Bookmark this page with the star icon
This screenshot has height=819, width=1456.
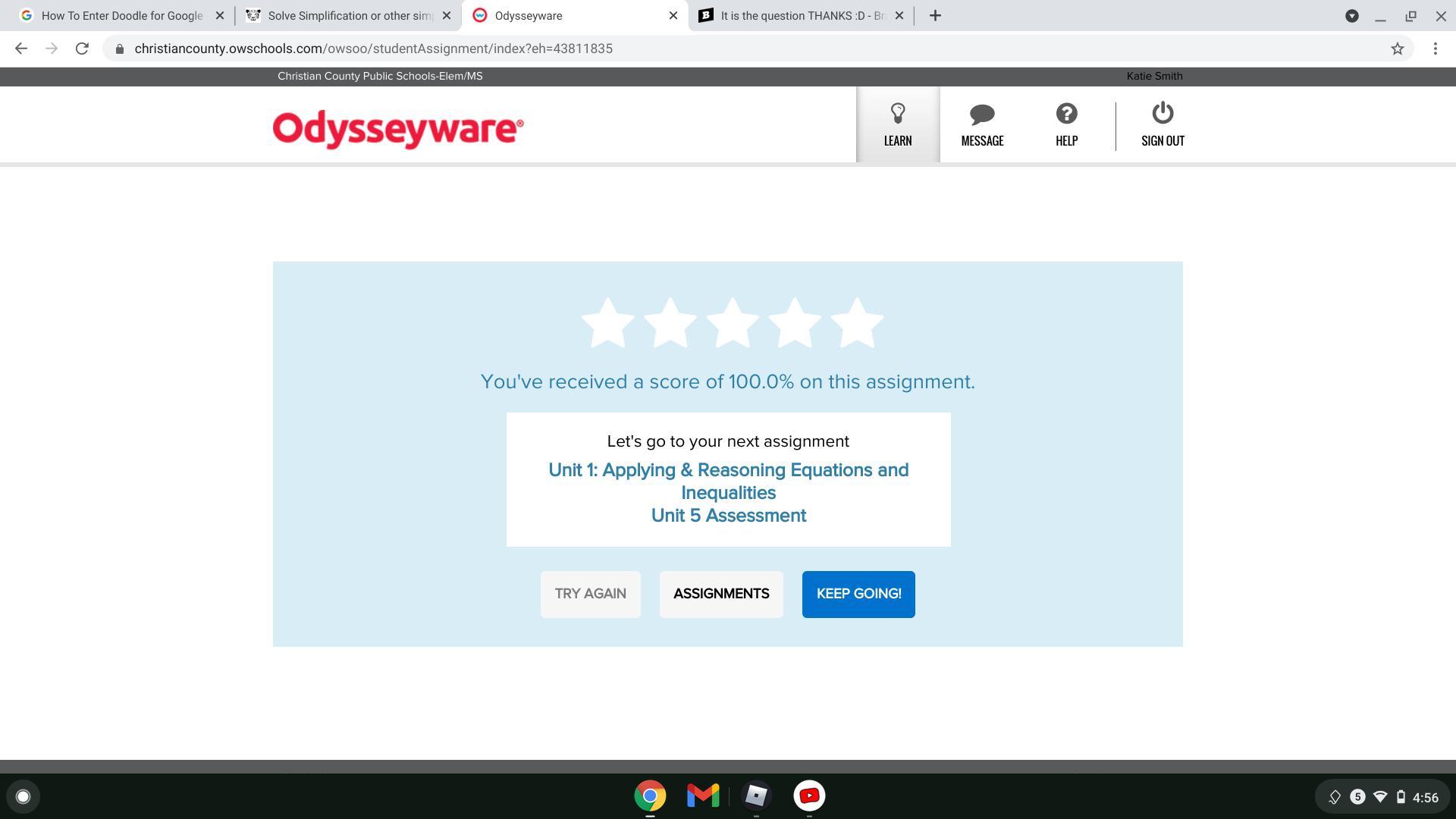point(1397,49)
